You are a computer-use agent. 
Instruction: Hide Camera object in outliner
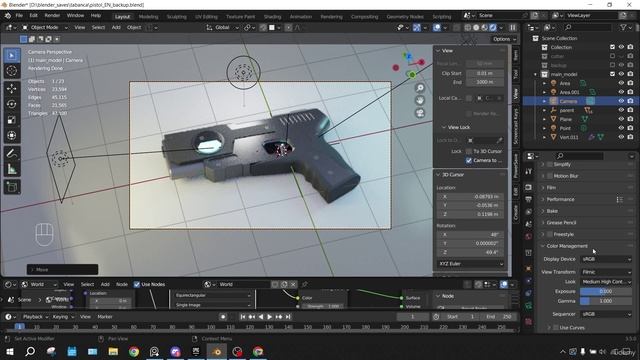(x=621, y=101)
